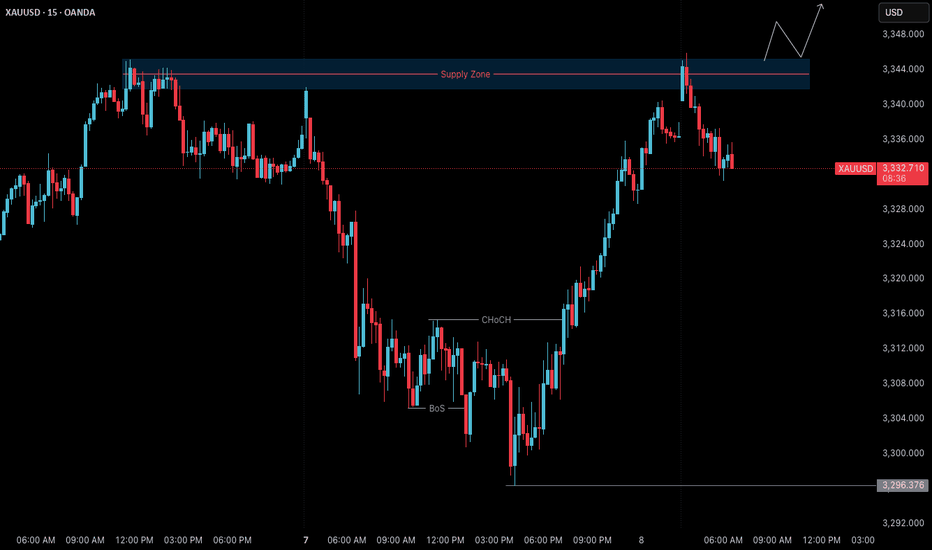The width and height of the screenshot is (932, 550).
Task: Click the 03:00 time axis label
Action: click(x=862, y=540)
